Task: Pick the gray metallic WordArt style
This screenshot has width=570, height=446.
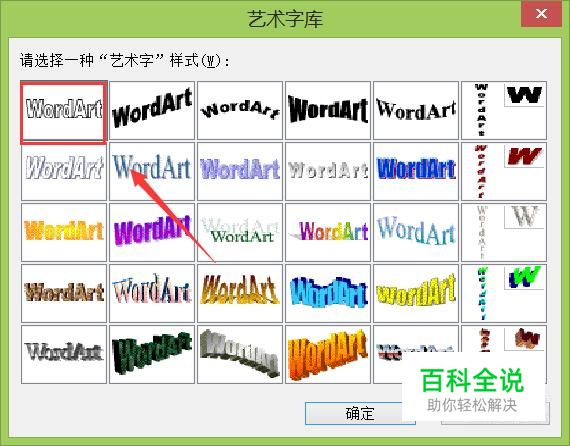Action: pos(64,355)
